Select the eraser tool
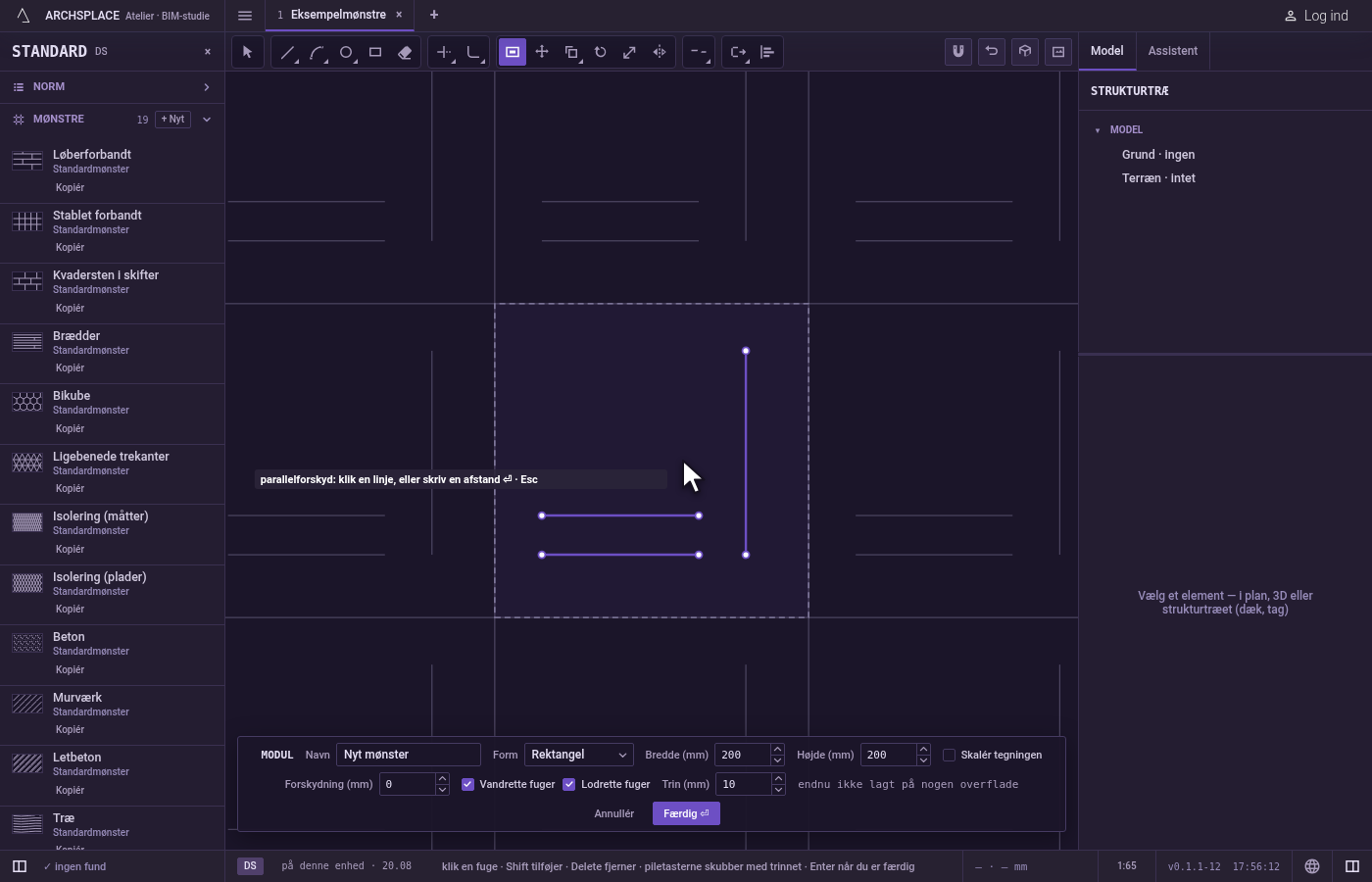Viewport: 1372px width, 882px height. point(405,52)
